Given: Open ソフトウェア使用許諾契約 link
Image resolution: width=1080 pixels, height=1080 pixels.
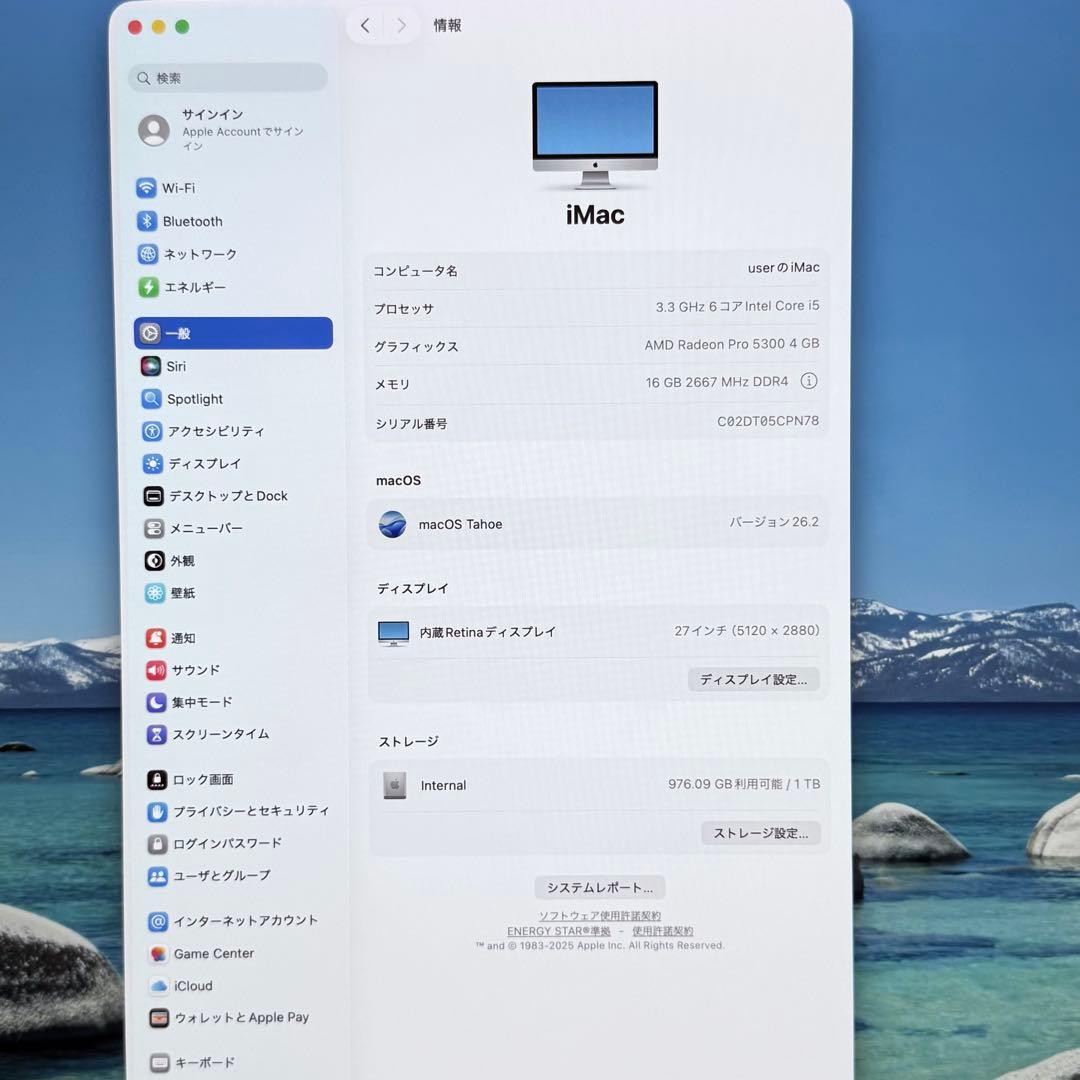Looking at the screenshot, I should 600,916.
